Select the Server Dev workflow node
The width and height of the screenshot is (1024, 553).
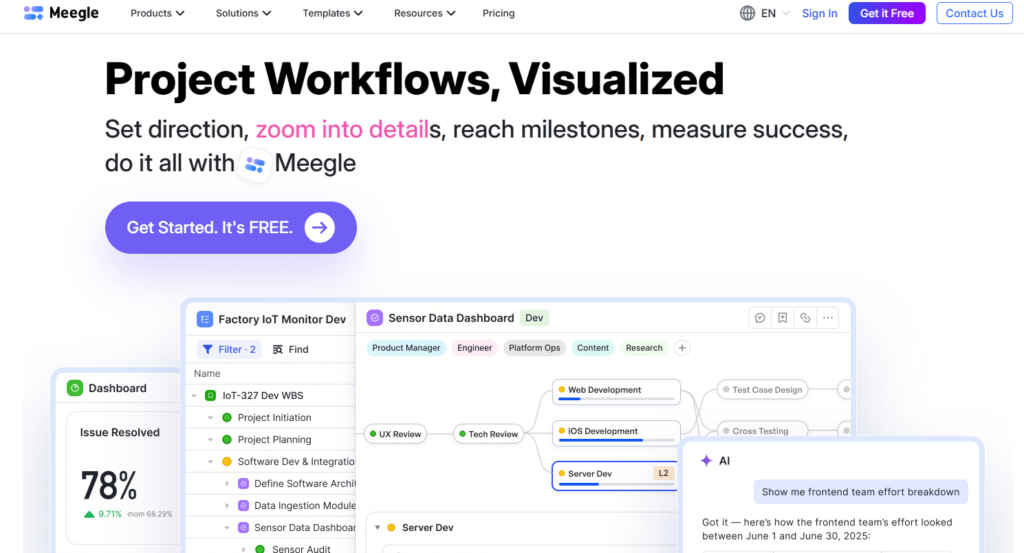(616, 475)
